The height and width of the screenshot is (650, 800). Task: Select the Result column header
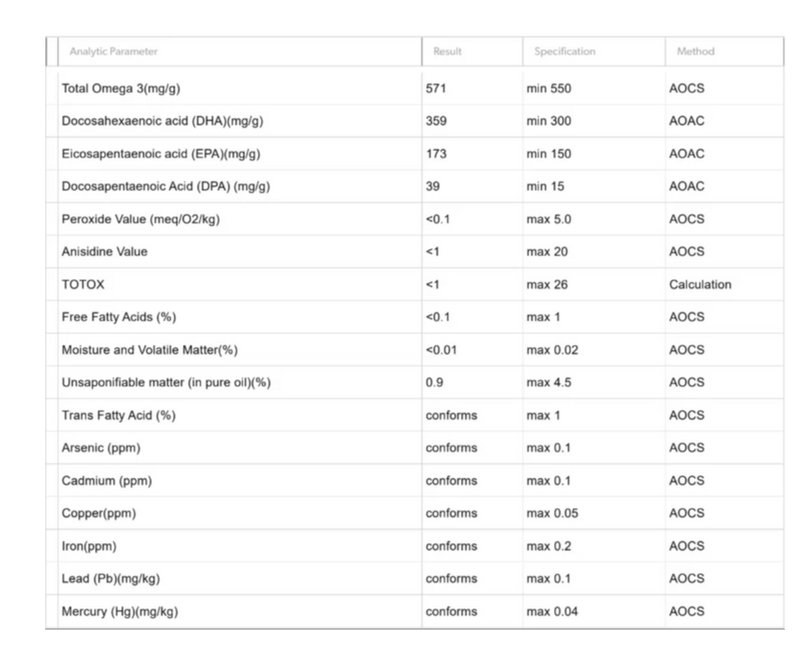coord(447,52)
